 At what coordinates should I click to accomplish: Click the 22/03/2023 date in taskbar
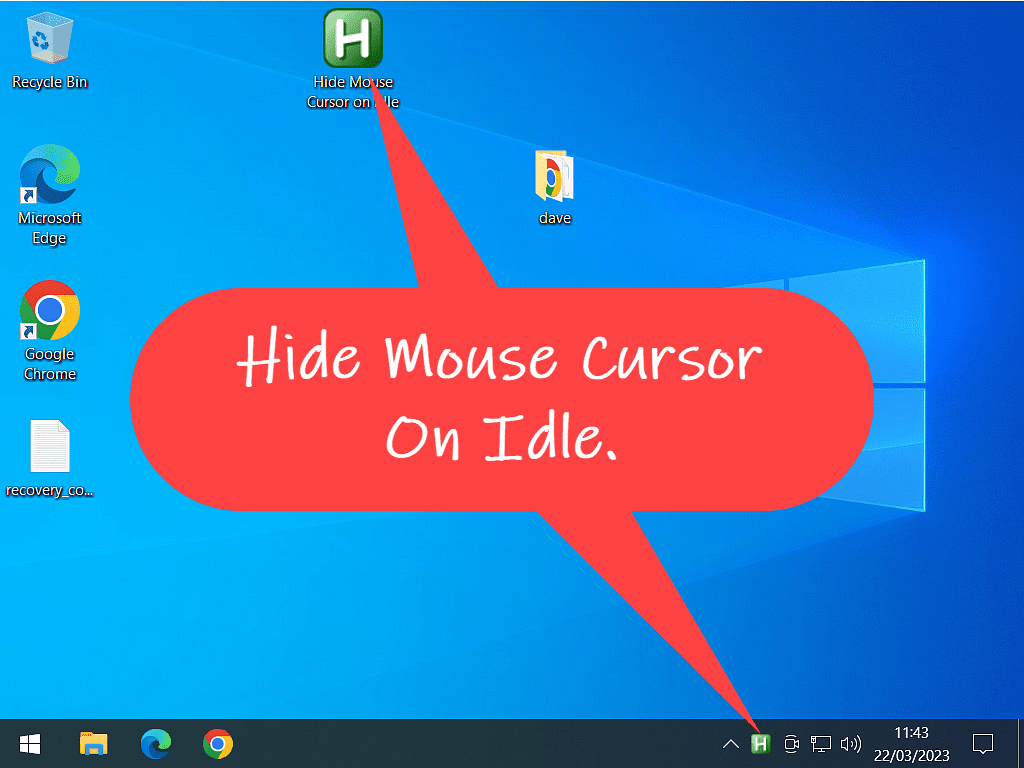[911, 754]
